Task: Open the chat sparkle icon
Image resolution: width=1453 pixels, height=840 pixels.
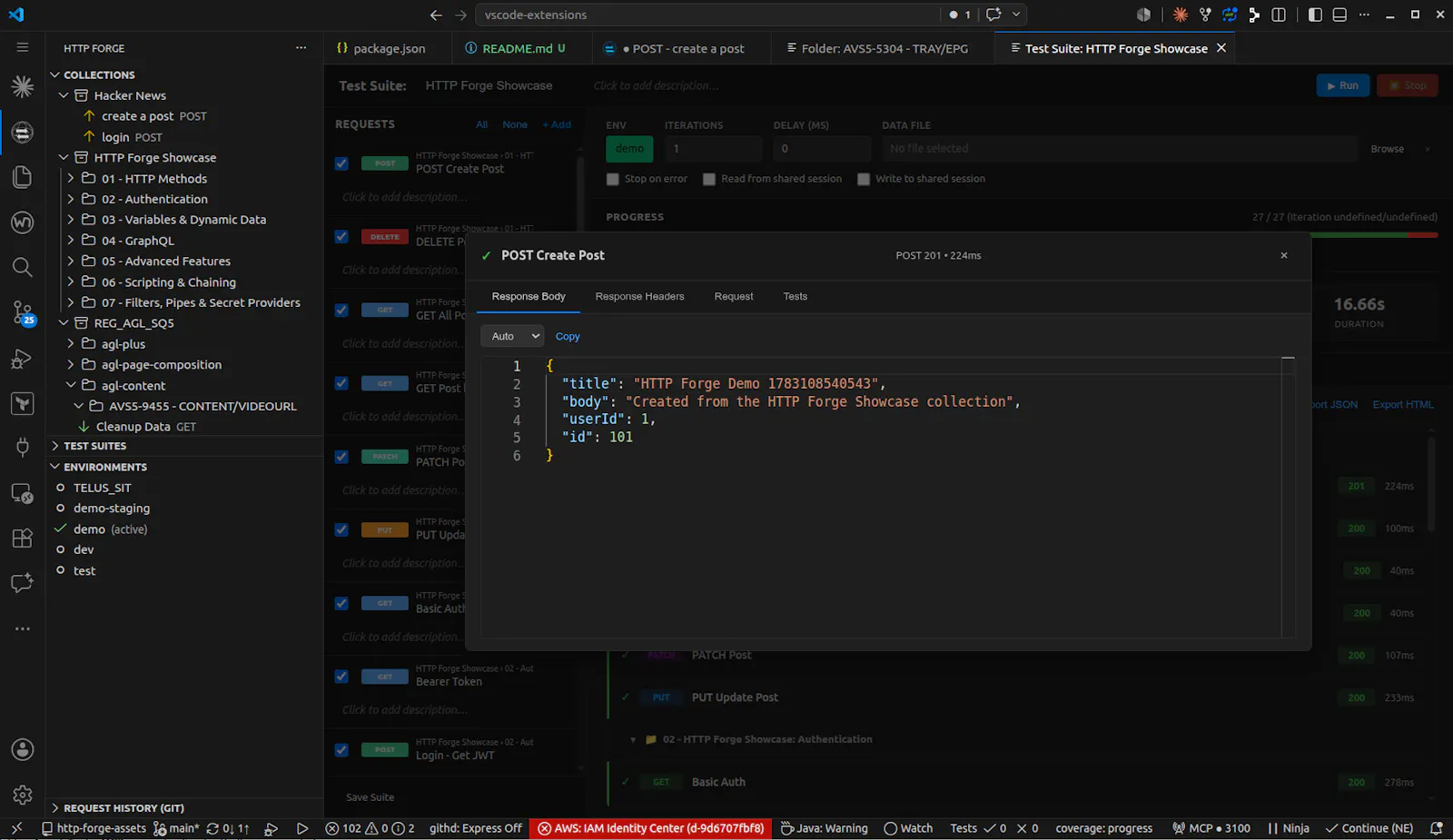Action: pyautogui.click(x=23, y=583)
